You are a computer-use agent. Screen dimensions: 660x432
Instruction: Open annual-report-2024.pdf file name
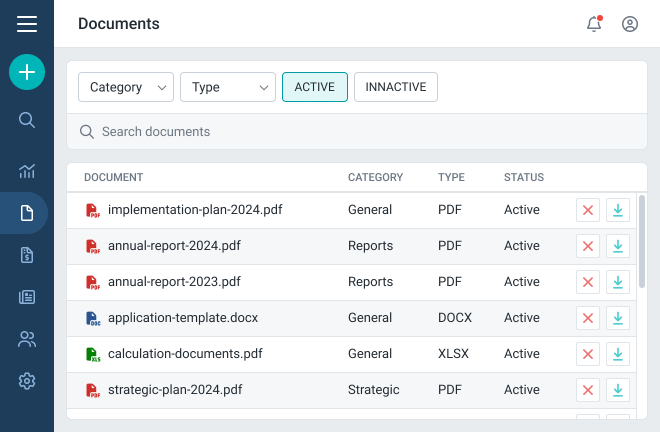[174, 245]
